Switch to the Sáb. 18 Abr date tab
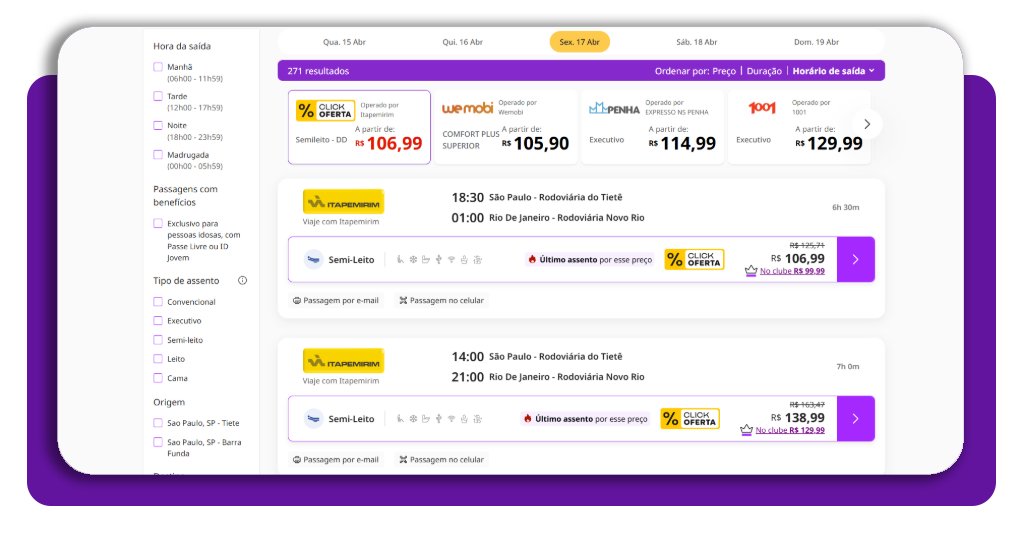1024x536 pixels. (697, 42)
